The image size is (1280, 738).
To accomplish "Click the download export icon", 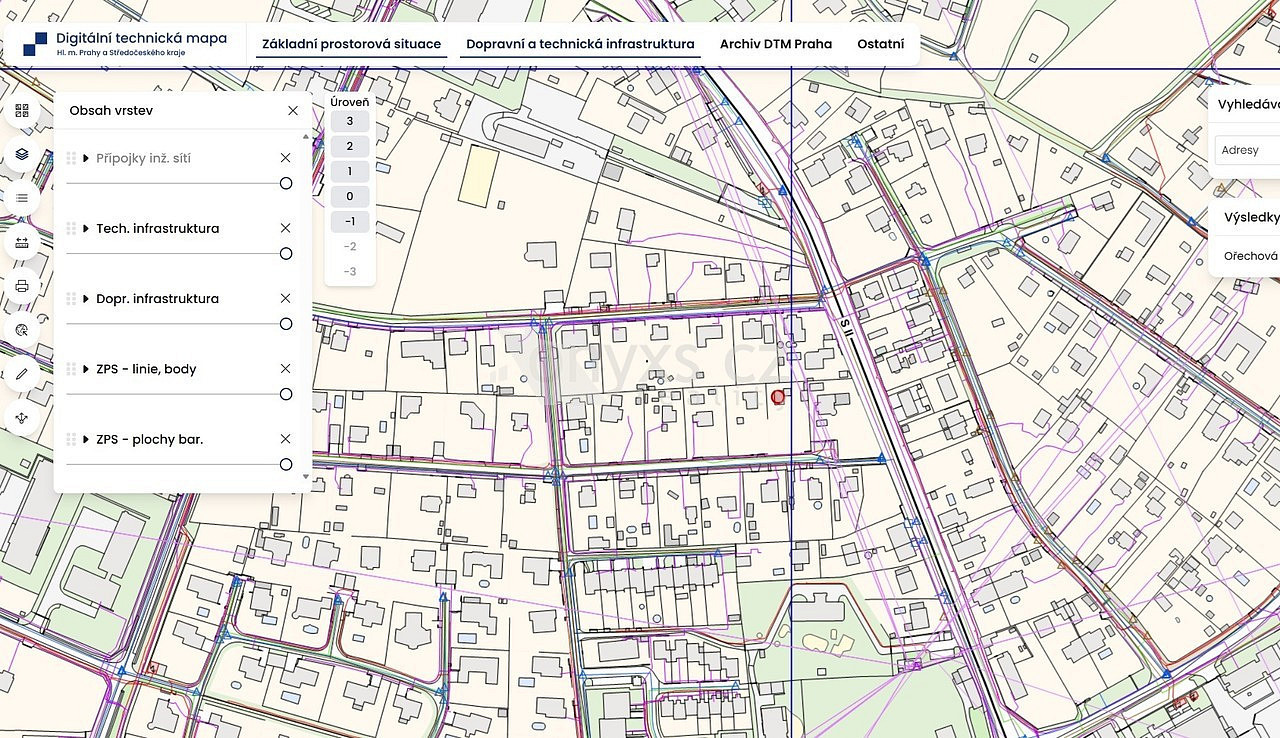I will pyautogui.click(x=22, y=417).
